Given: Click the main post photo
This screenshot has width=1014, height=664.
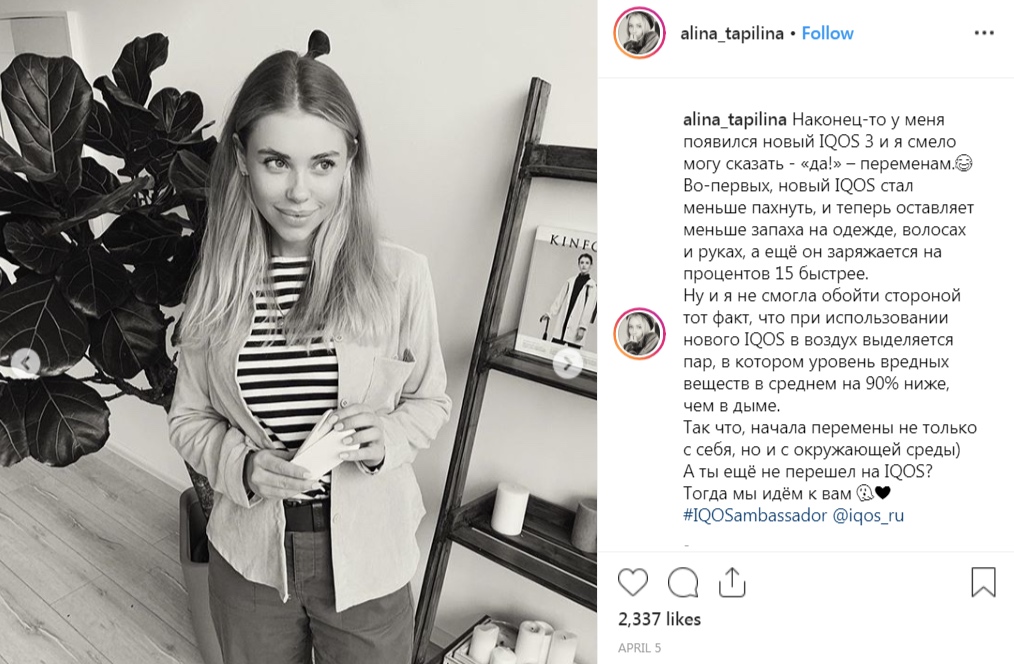Looking at the screenshot, I should click(x=298, y=332).
